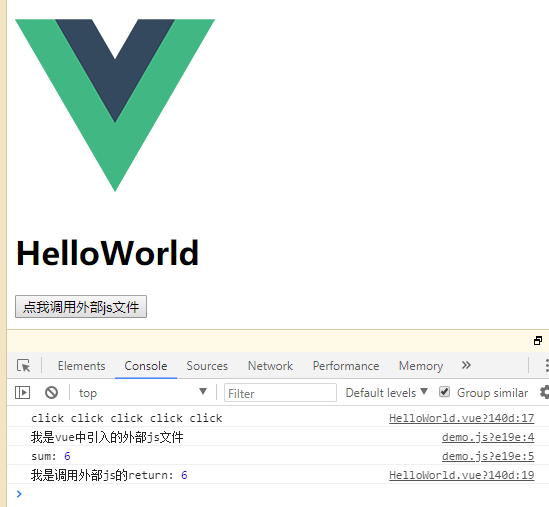Open the HelloWorld.vue?140d:17 source link
Image resolution: width=549 pixels, height=507 pixels.
tap(461, 418)
